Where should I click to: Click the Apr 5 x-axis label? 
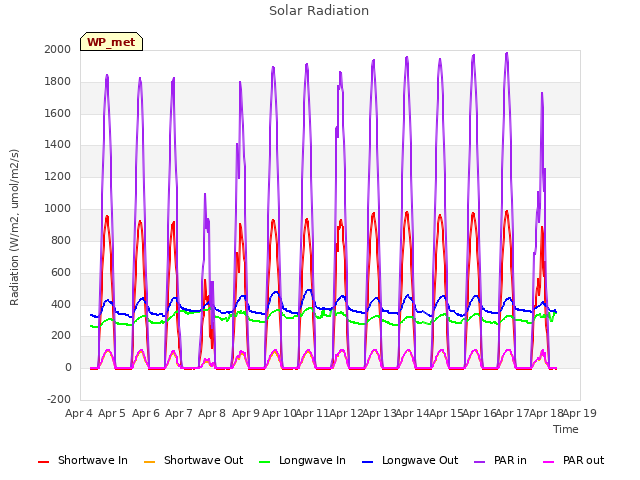[x=112, y=413]
